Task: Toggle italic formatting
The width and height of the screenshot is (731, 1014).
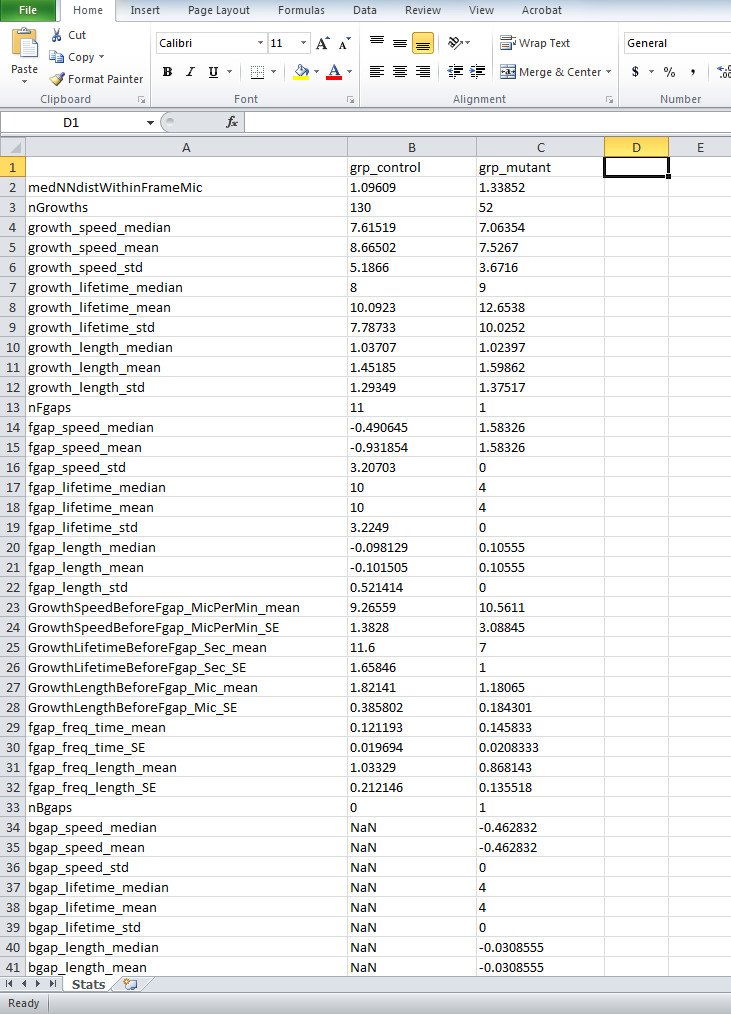Action: [x=190, y=72]
